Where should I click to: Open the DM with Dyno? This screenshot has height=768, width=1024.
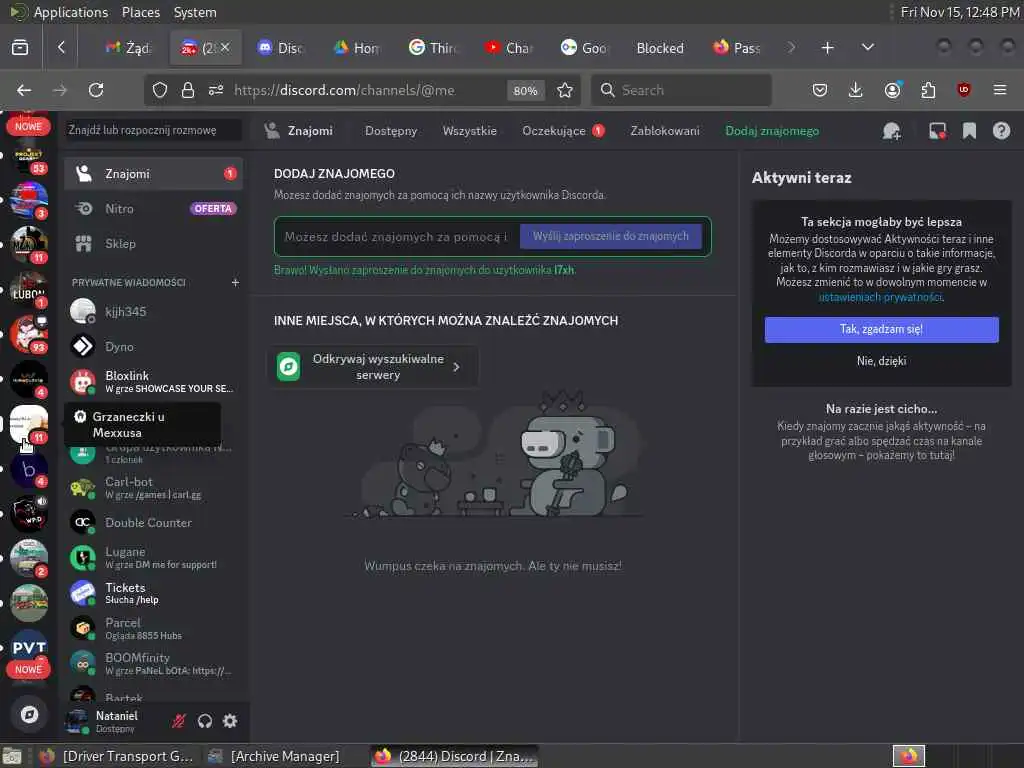click(153, 347)
